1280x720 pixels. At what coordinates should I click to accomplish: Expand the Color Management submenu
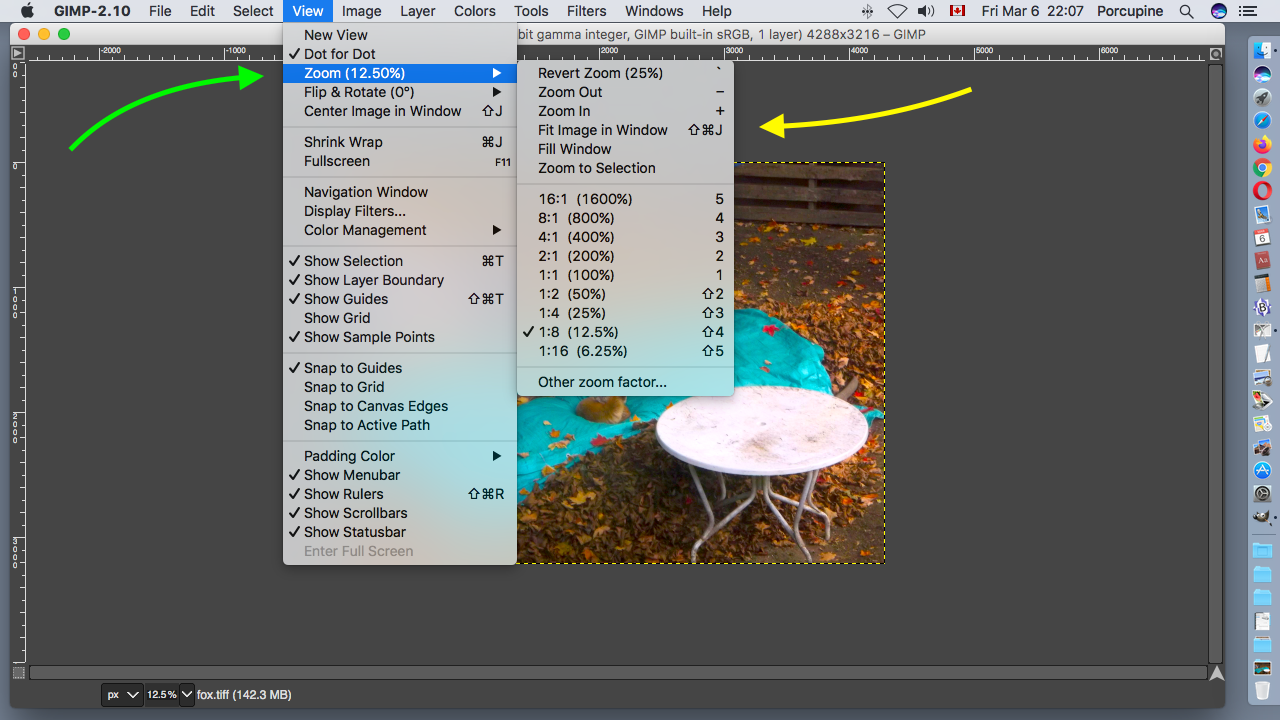point(400,230)
